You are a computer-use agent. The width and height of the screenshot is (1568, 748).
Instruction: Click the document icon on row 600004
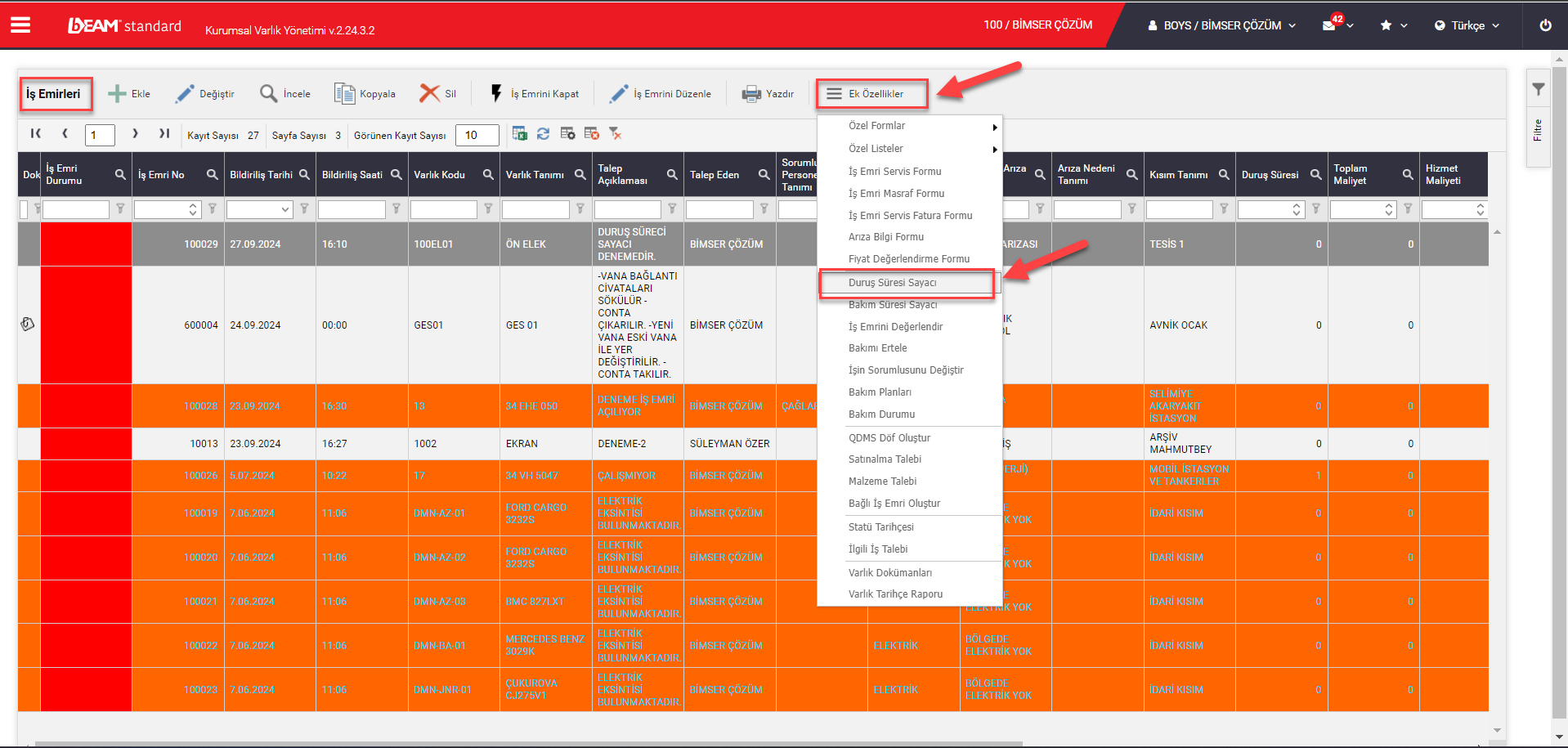[x=28, y=325]
